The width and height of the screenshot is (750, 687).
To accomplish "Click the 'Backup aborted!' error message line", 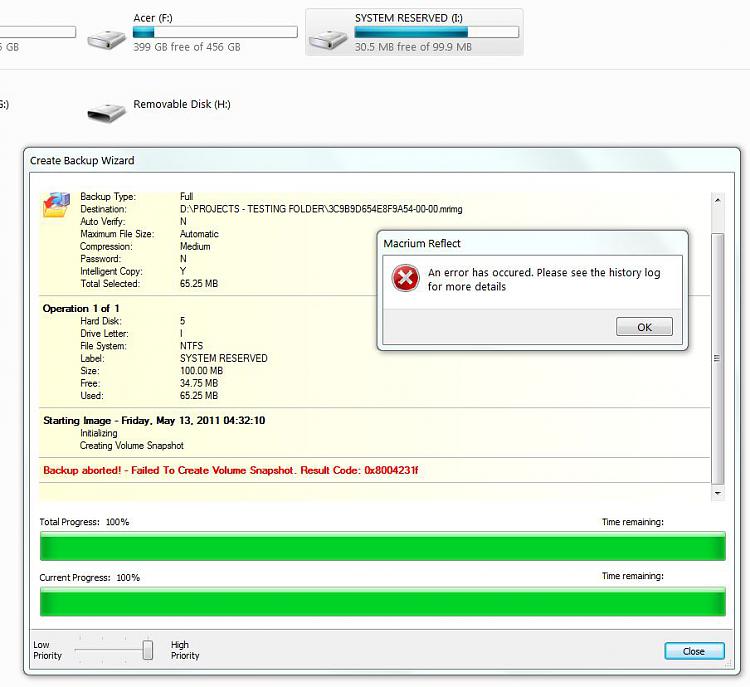I will coord(231,470).
